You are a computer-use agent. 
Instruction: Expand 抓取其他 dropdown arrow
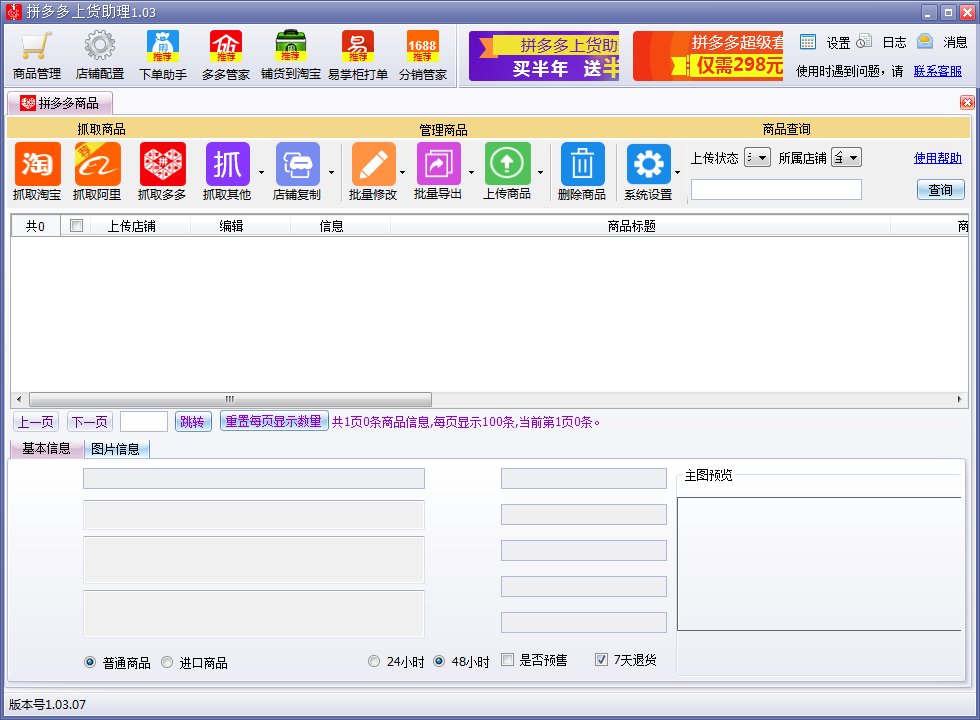point(261,172)
